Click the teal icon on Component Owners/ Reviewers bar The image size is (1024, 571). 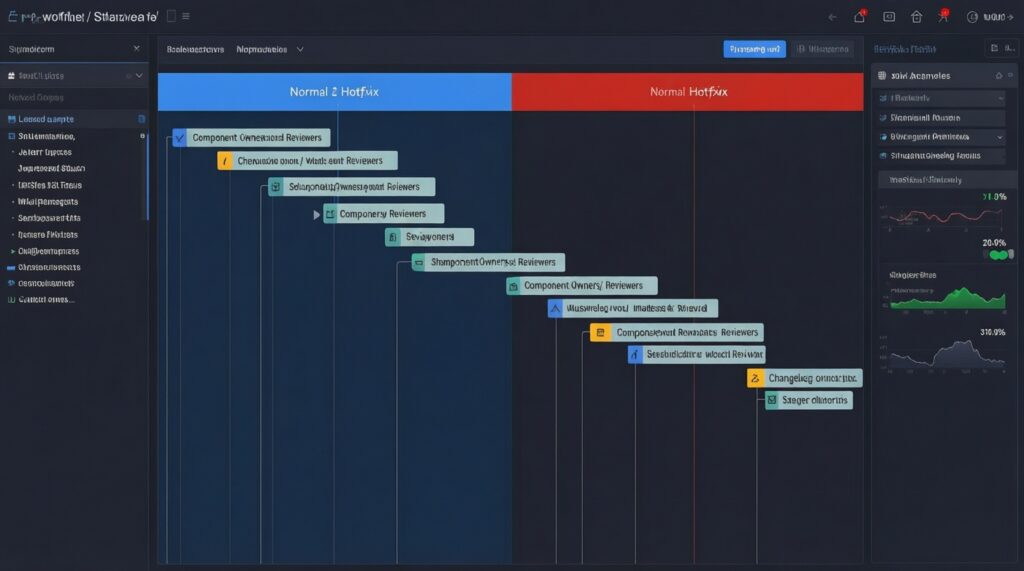514,286
